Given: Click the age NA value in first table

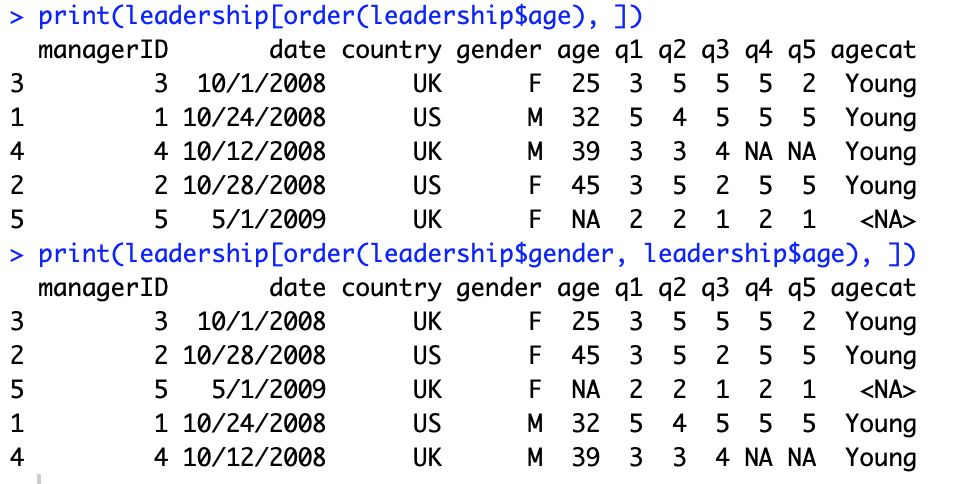Looking at the screenshot, I should coord(585,220).
